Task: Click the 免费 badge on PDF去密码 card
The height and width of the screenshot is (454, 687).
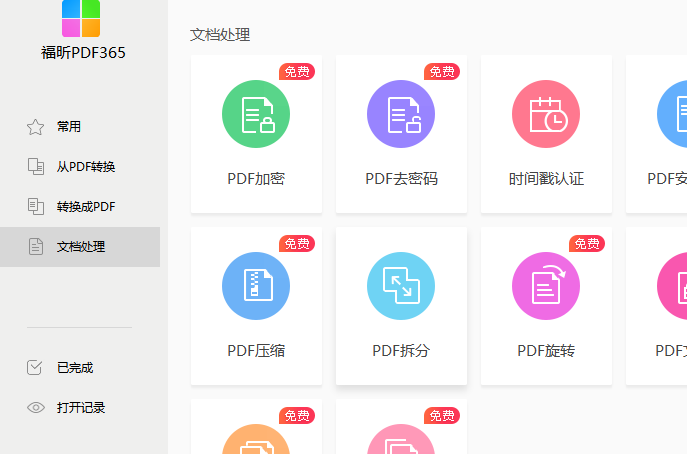Action: [442, 71]
